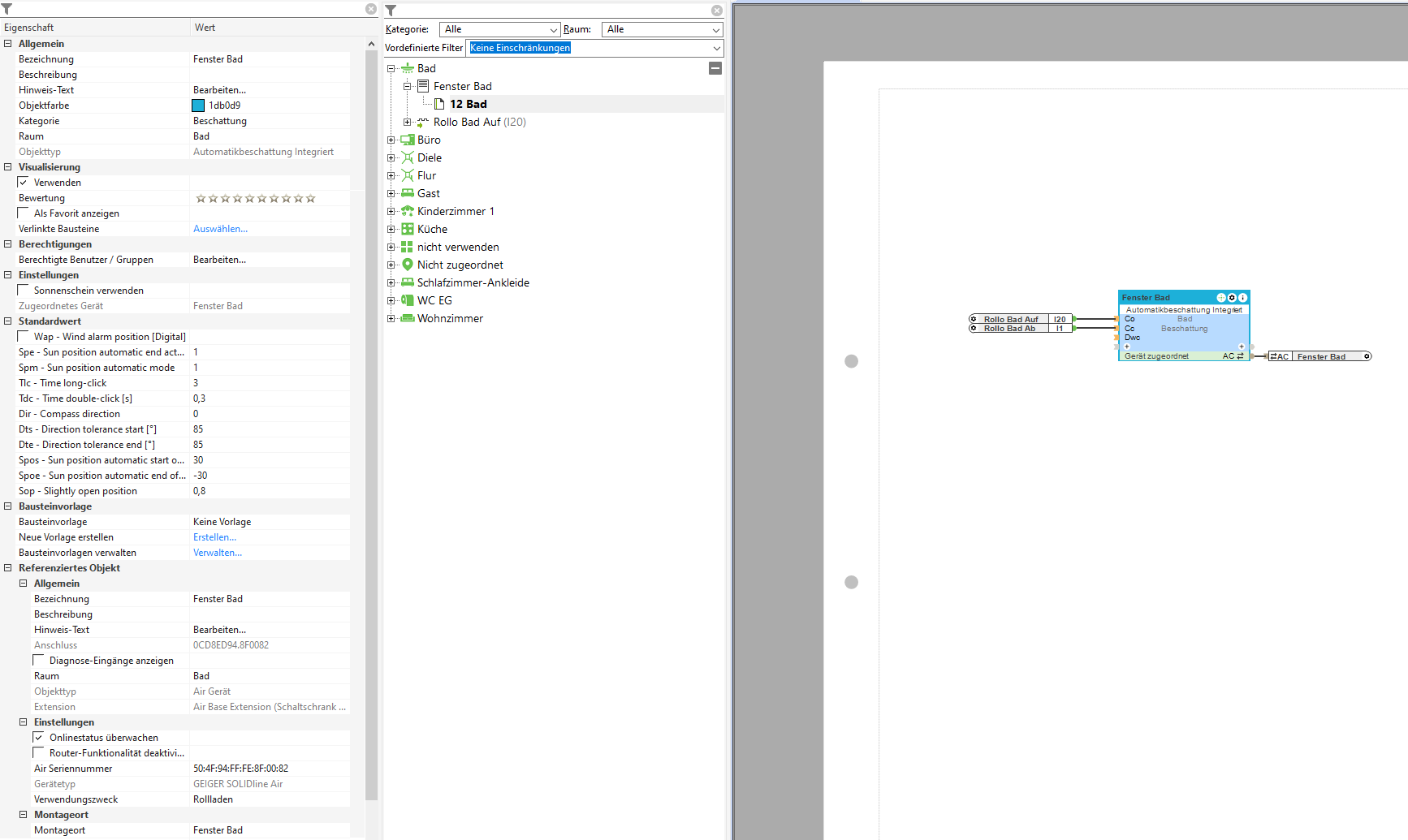Uncheck Onlinestatus überwachen
Screen dimensions: 1408x840
[38, 737]
